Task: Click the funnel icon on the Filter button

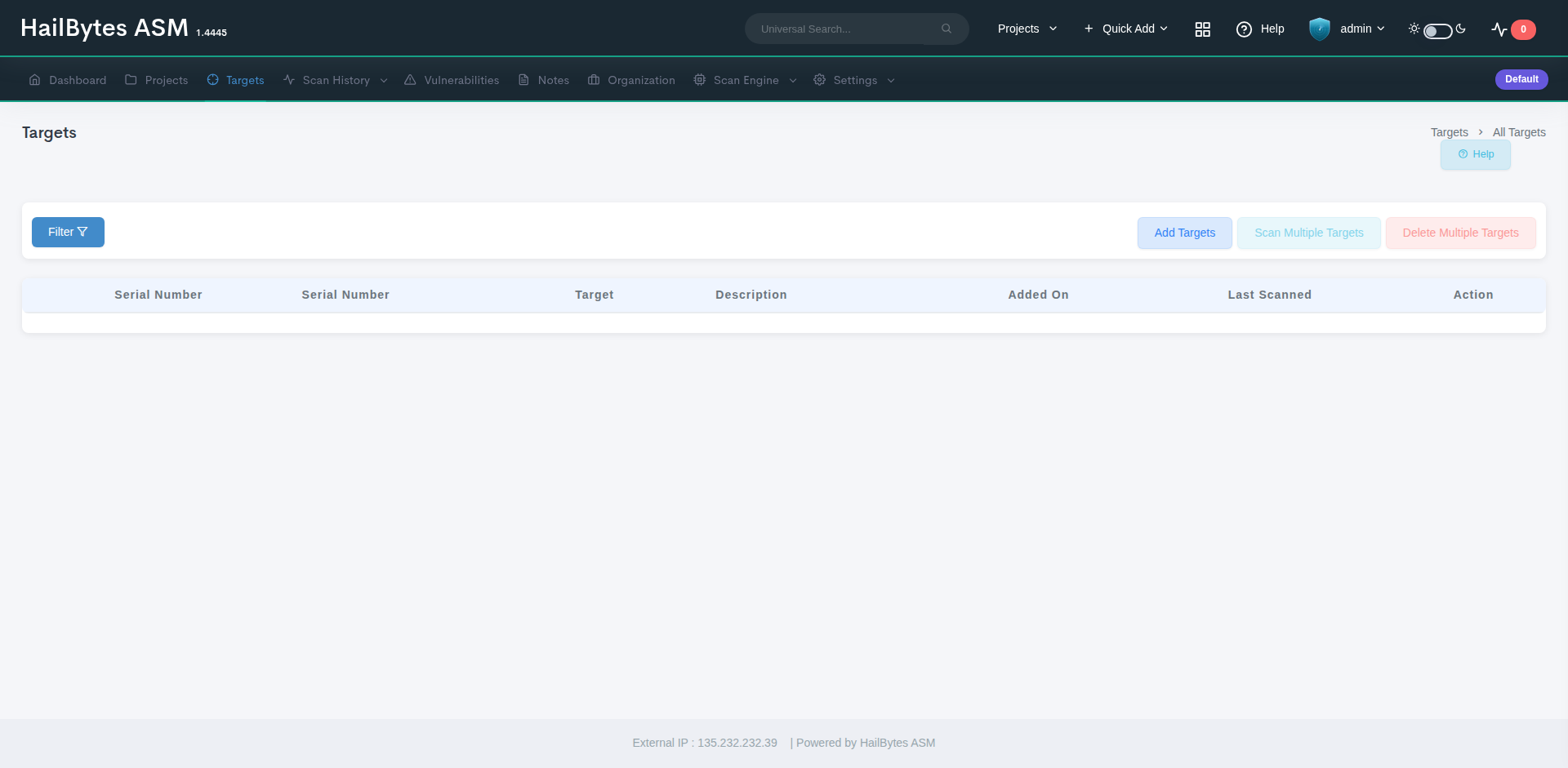Action: pyautogui.click(x=82, y=232)
